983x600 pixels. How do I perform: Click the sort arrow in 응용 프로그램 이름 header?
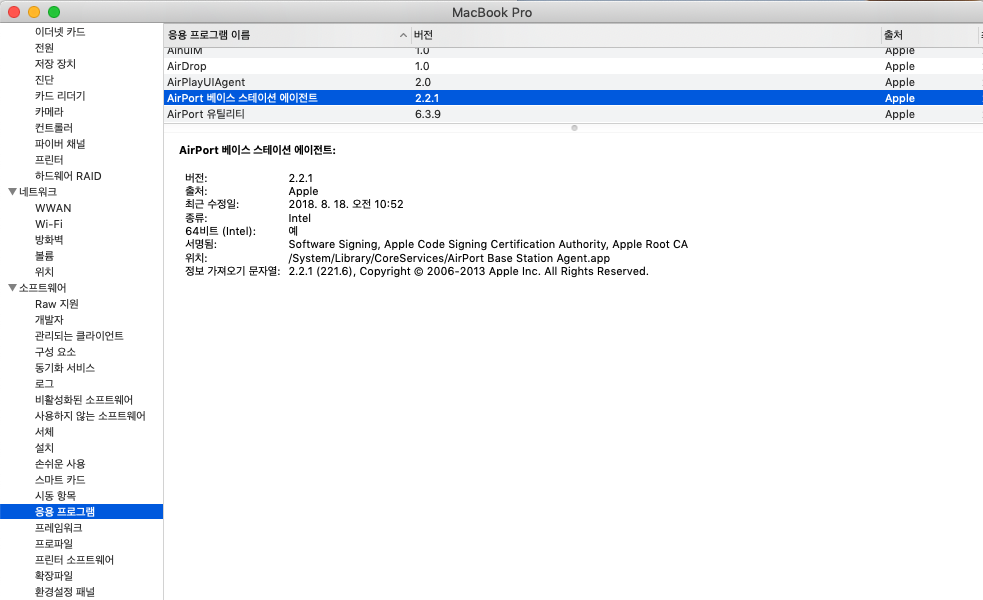tap(403, 35)
